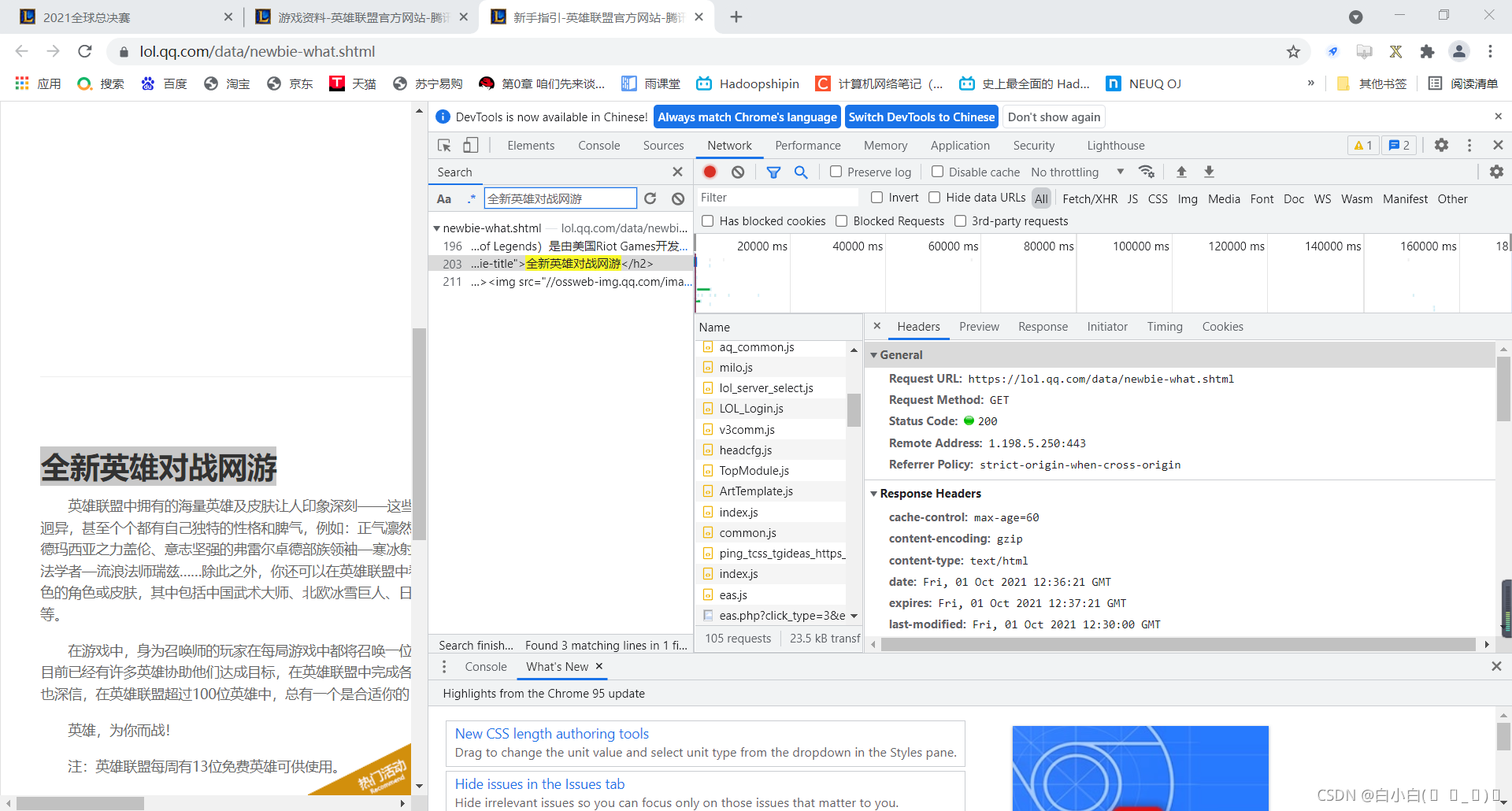Click Don't show again button
Screen dimensions: 1512x811
point(1054,117)
